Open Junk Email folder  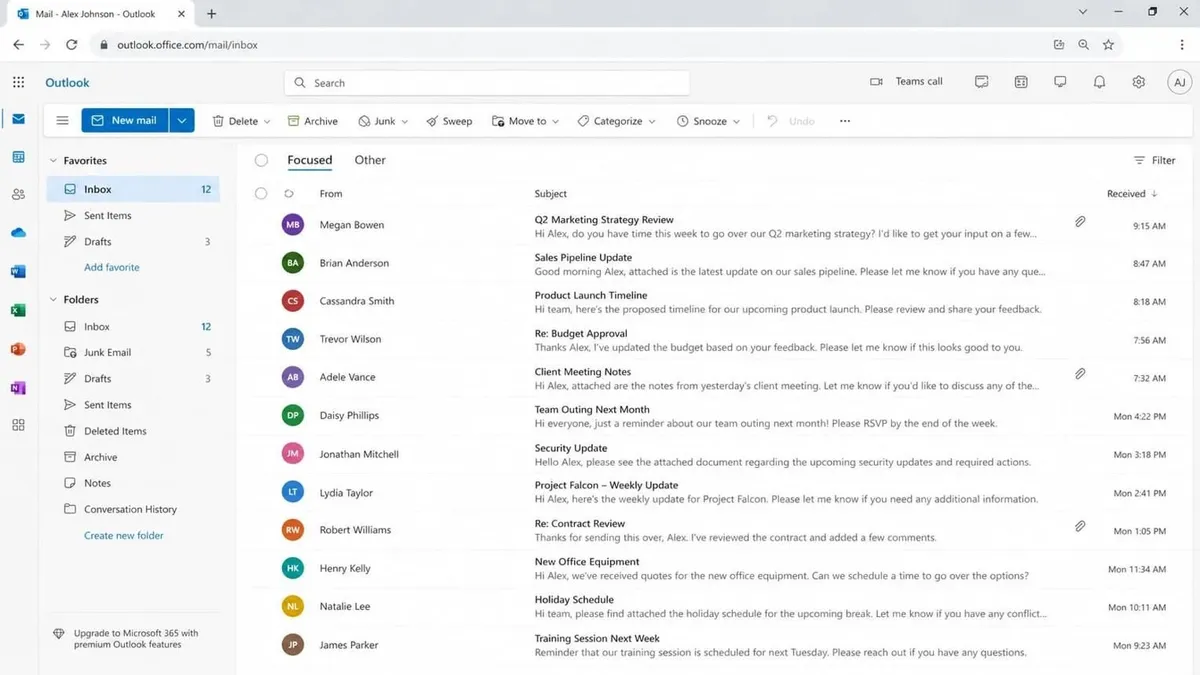point(133,353)
